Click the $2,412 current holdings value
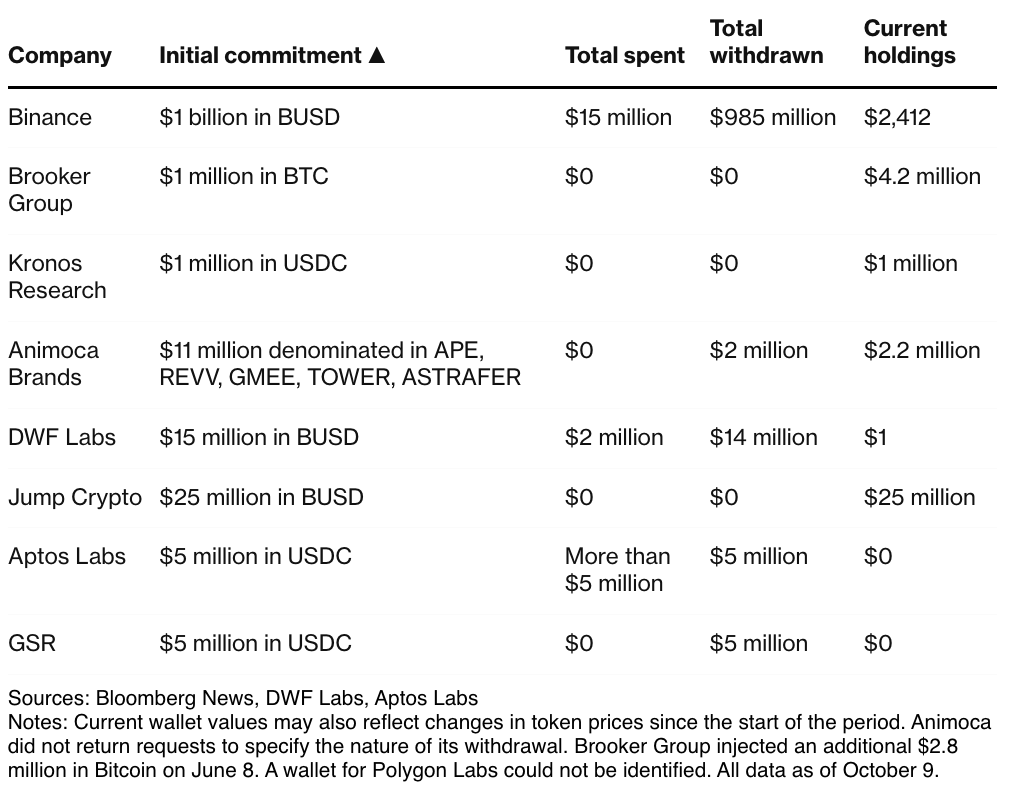This screenshot has height=800, width=1020. [897, 117]
